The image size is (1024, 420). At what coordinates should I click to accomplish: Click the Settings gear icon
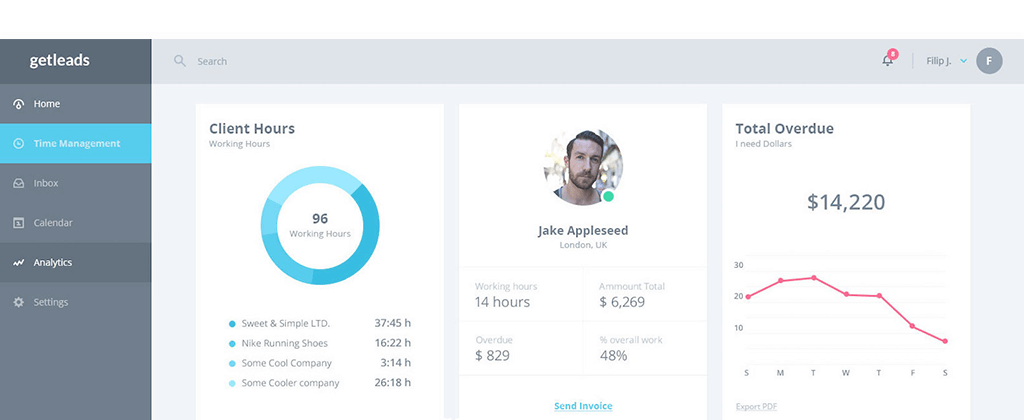[x=18, y=302]
